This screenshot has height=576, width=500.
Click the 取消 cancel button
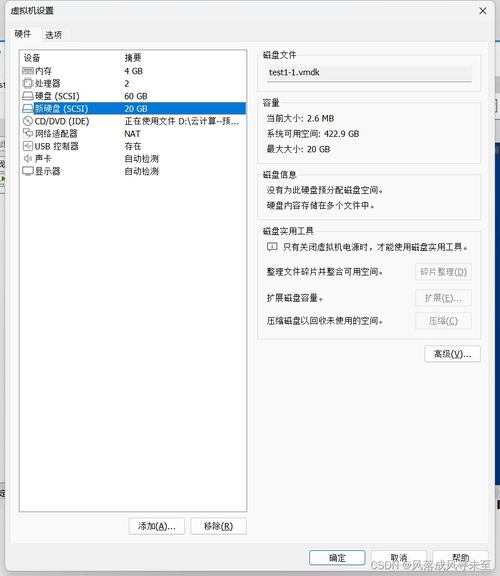pyautogui.click(x=399, y=558)
